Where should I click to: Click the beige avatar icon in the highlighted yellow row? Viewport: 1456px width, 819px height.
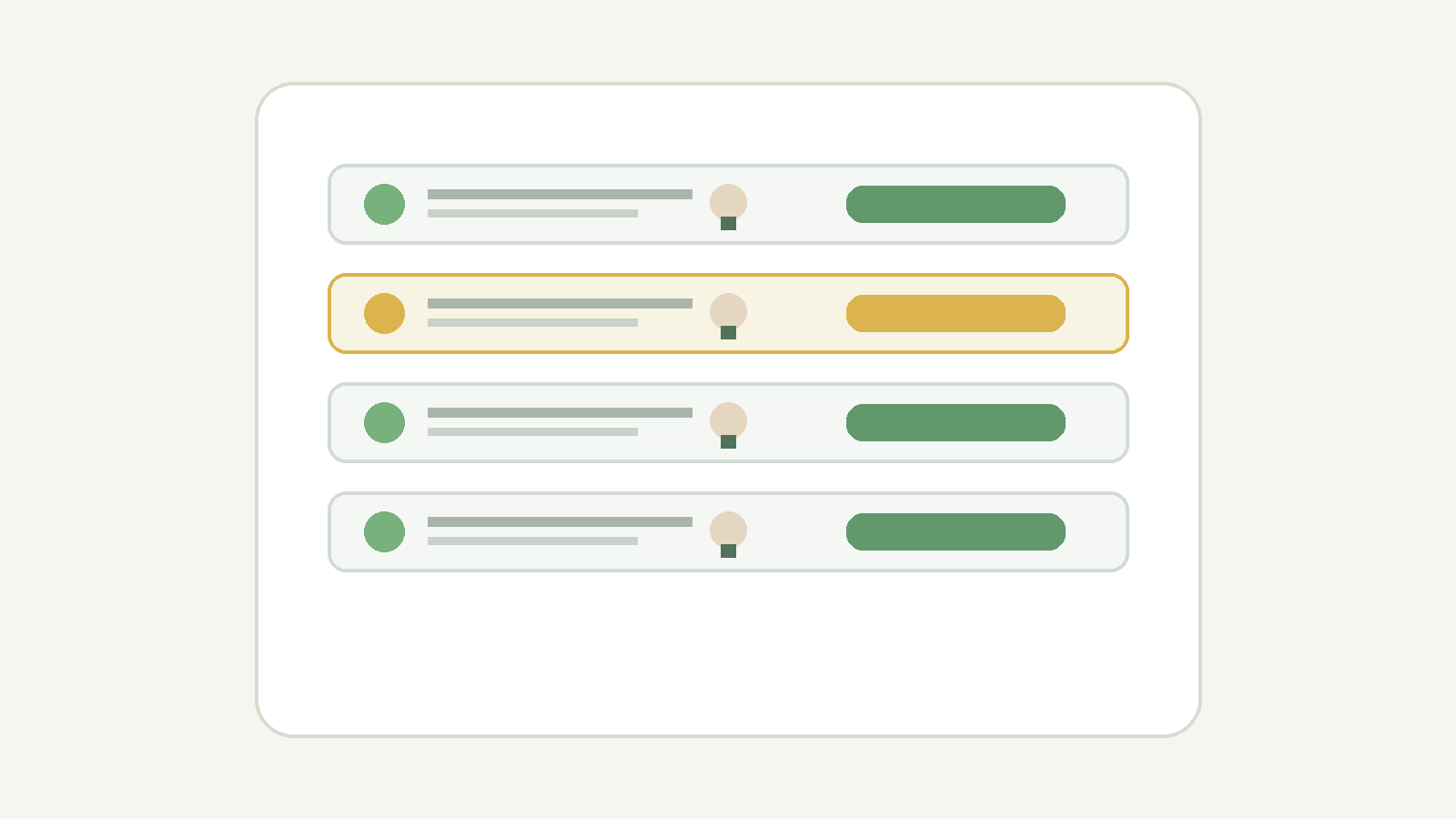[x=728, y=312]
